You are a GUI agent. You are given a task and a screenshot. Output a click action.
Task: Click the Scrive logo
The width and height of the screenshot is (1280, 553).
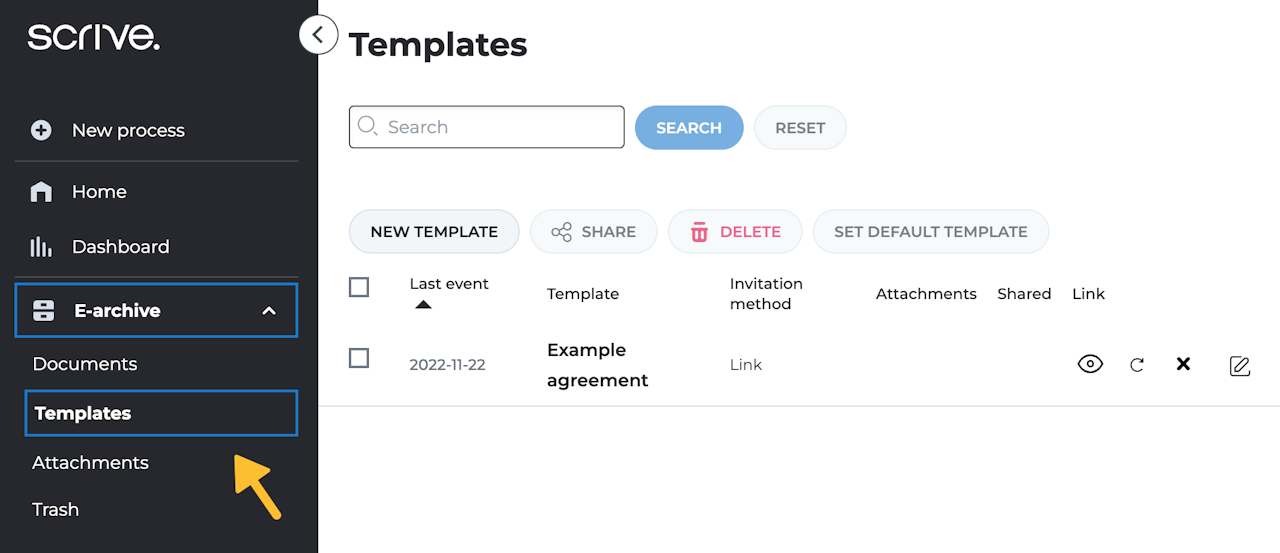point(93,38)
